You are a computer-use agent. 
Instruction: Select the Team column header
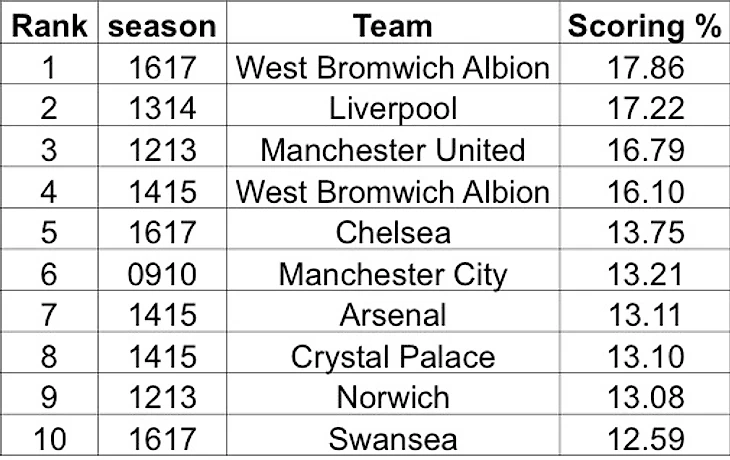coord(392,27)
